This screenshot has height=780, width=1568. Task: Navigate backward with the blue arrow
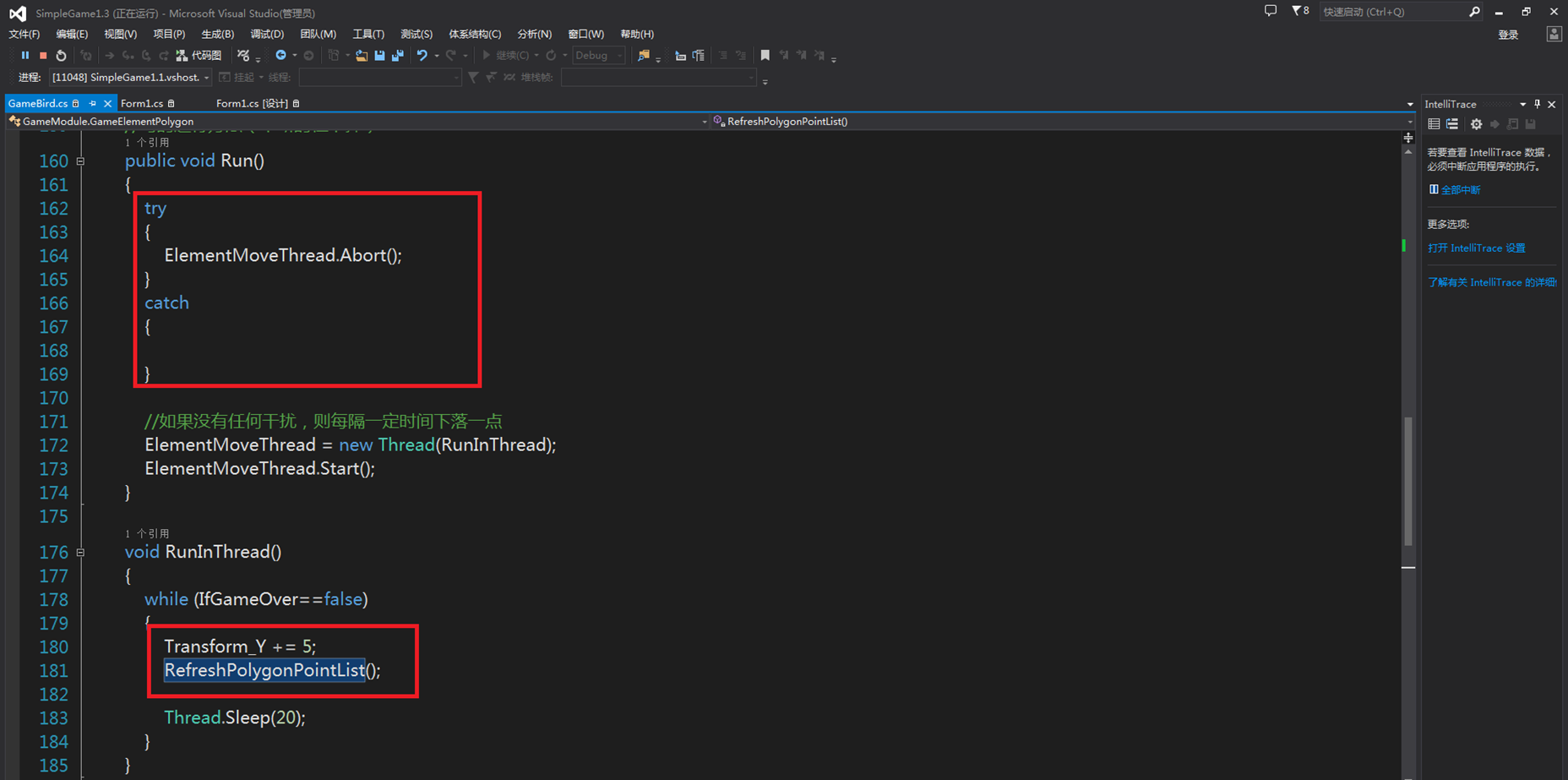[280, 56]
